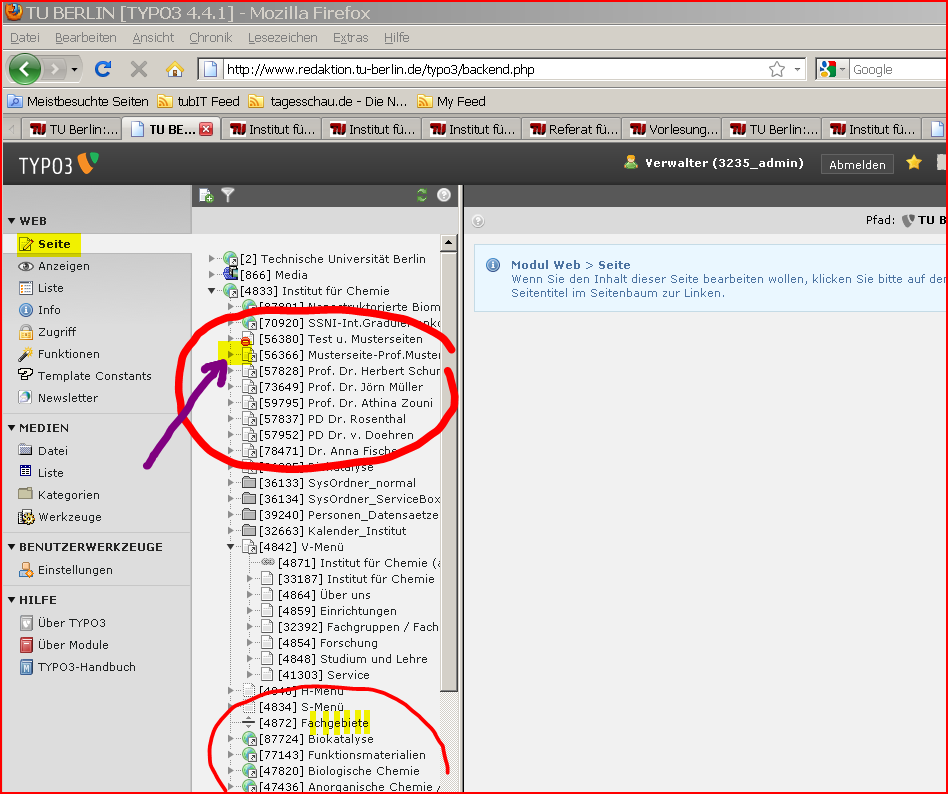
Task: Collapse the MEDIEN module group
Action: click(x=12, y=428)
